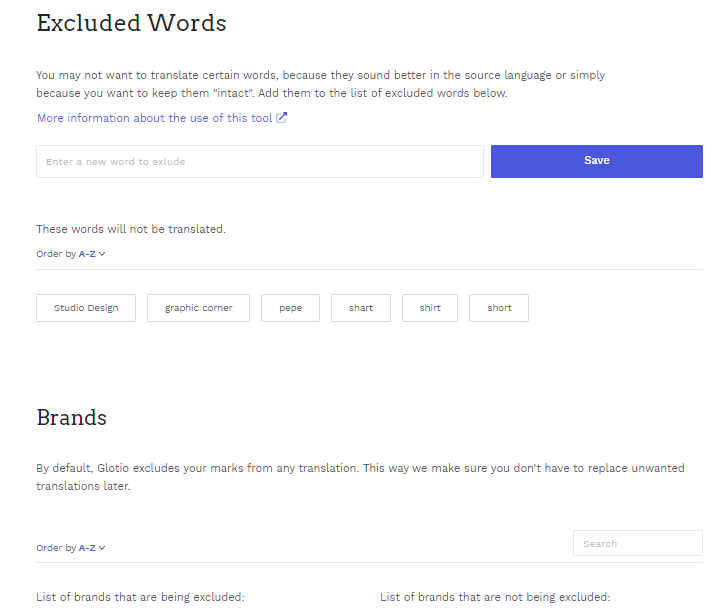Image resolution: width=722 pixels, height=616 pixels.
Task: Click List of brands not being excluded label
Action: coord(495,597)
